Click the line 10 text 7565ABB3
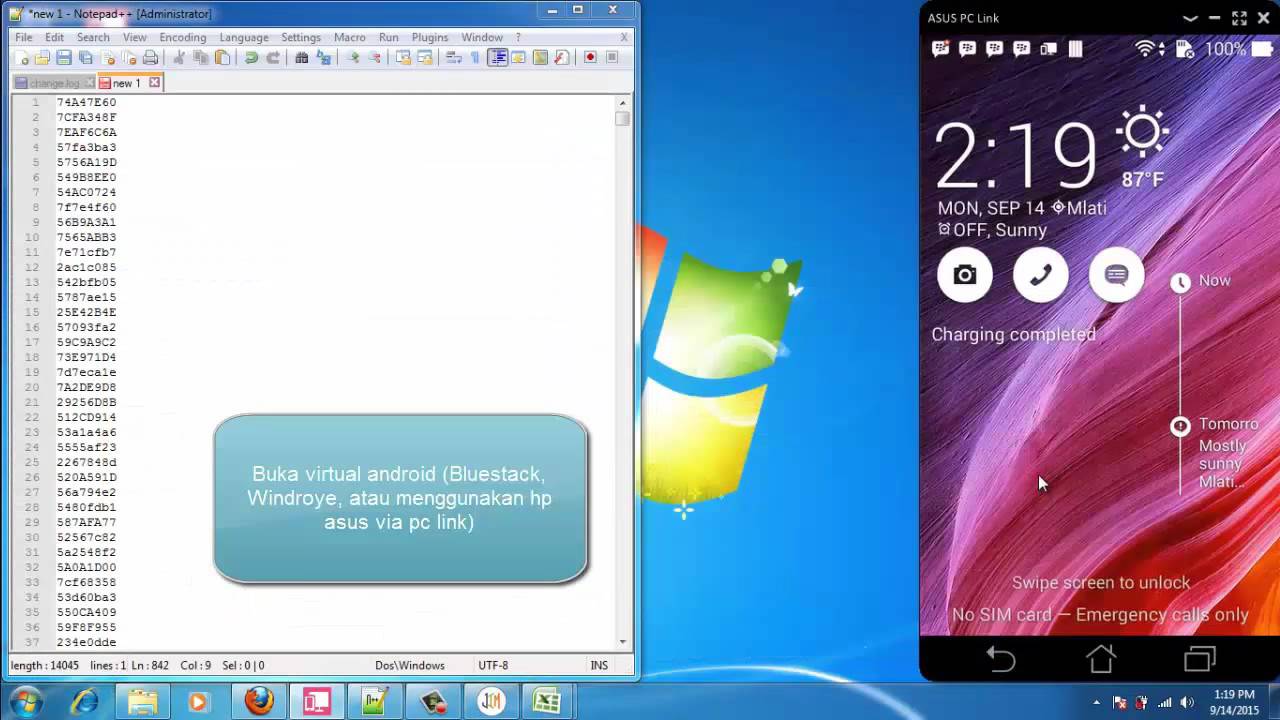Screen dimensions: 1280x720 86,237
